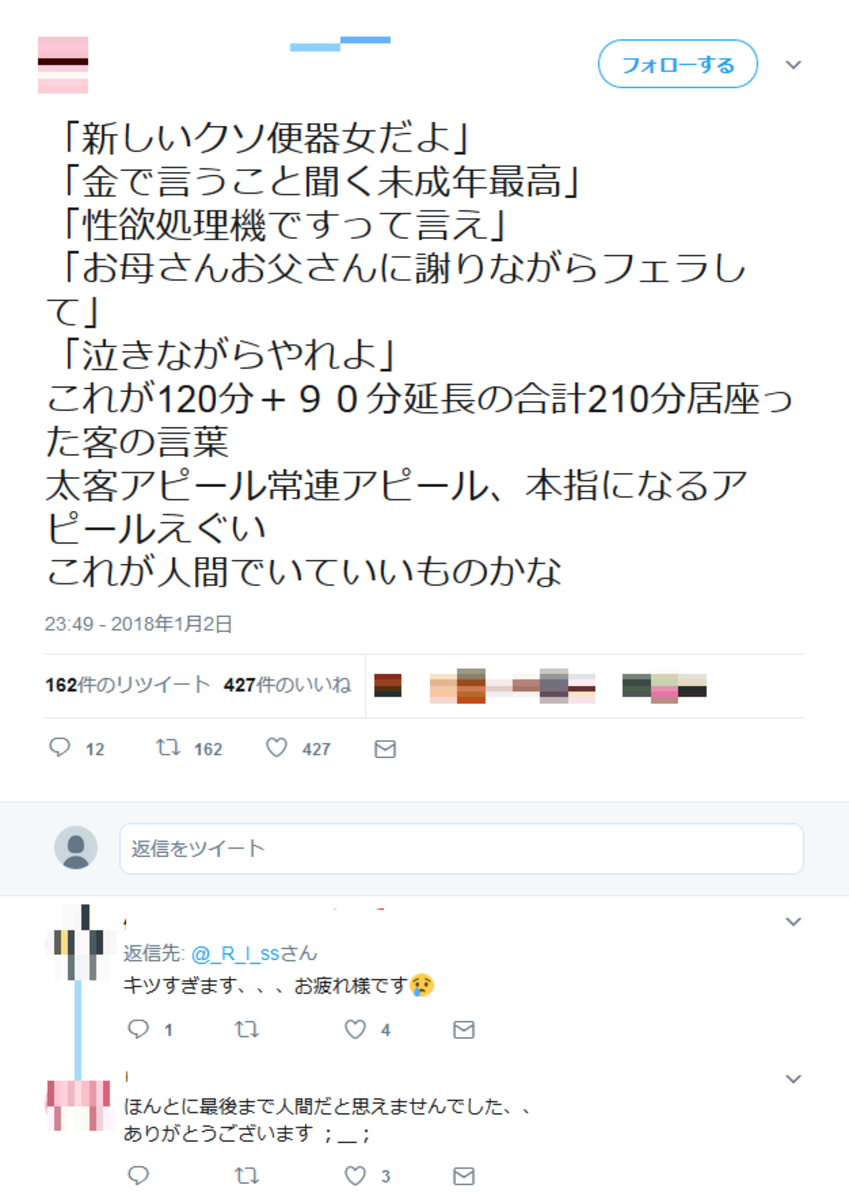849x1200 pixels.
Task: Click the reply icon on main tweet
Action: [x=60, y=747]
